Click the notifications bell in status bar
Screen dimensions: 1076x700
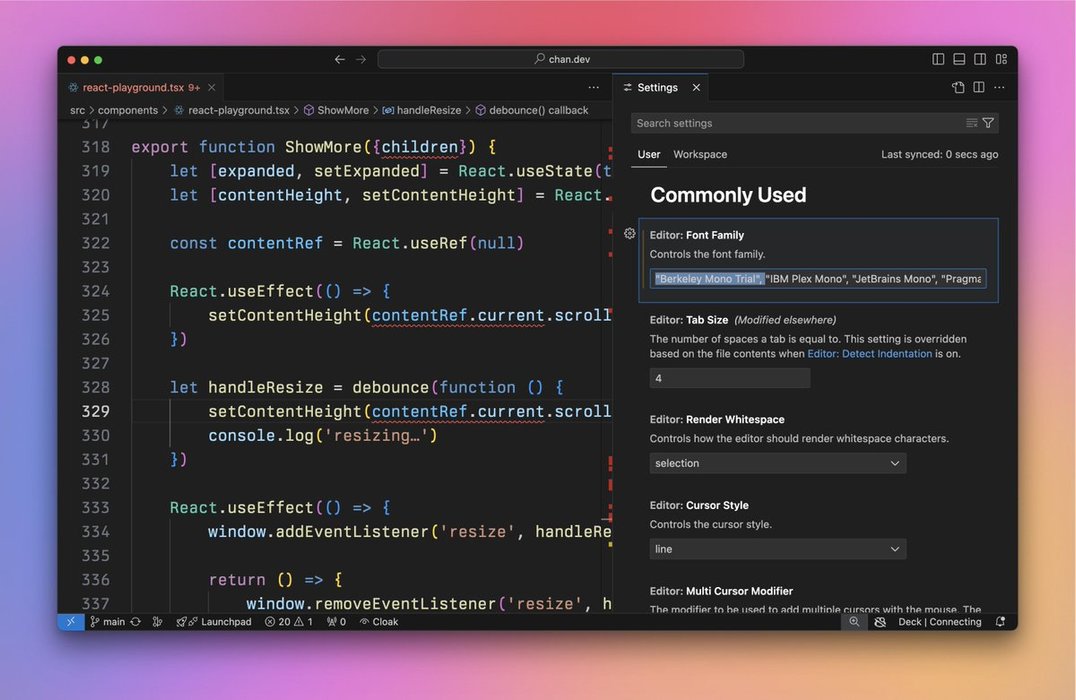[x=1000, y=622]
